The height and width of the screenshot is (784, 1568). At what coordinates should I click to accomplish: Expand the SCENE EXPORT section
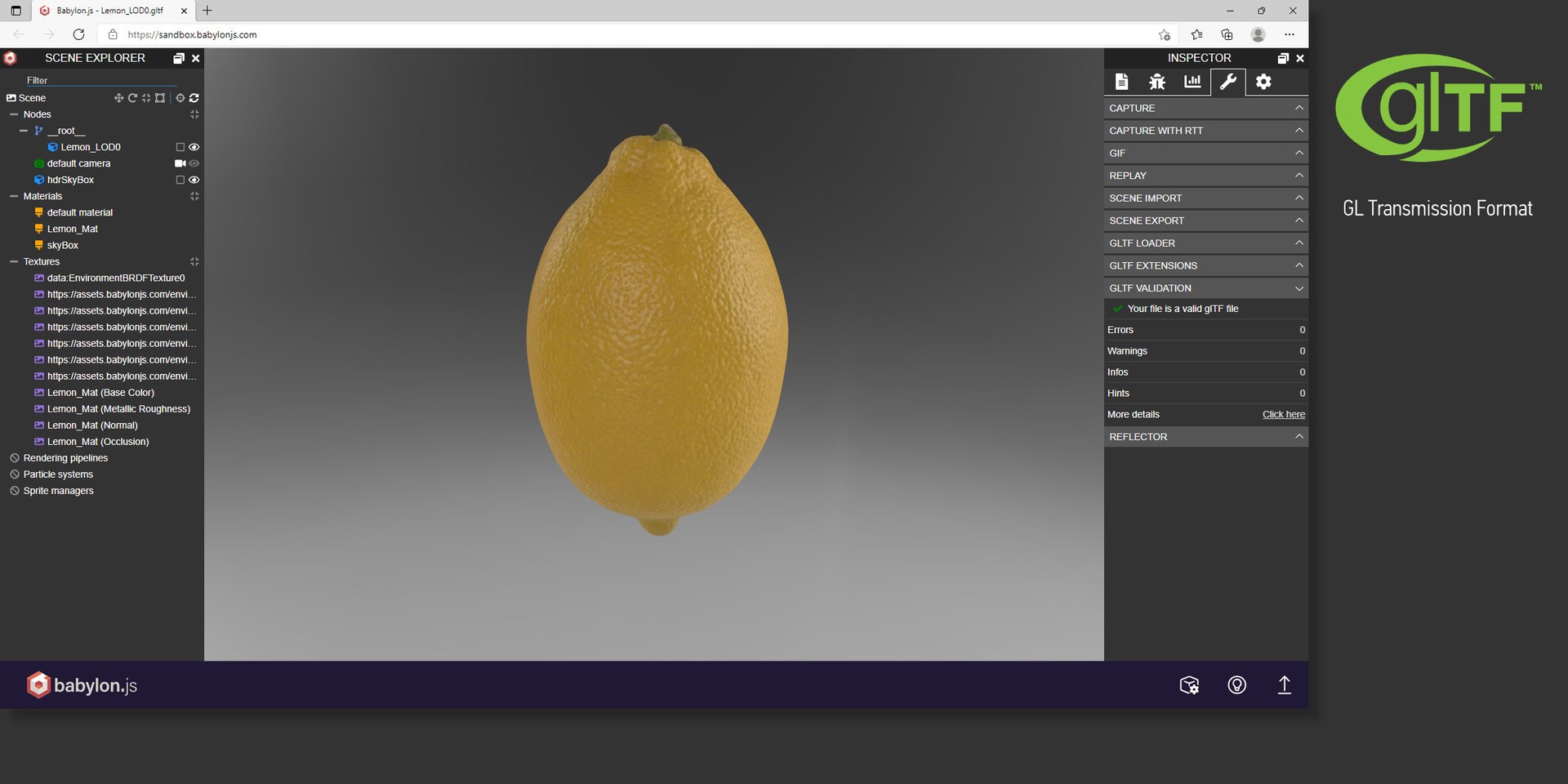point(1206,220)
